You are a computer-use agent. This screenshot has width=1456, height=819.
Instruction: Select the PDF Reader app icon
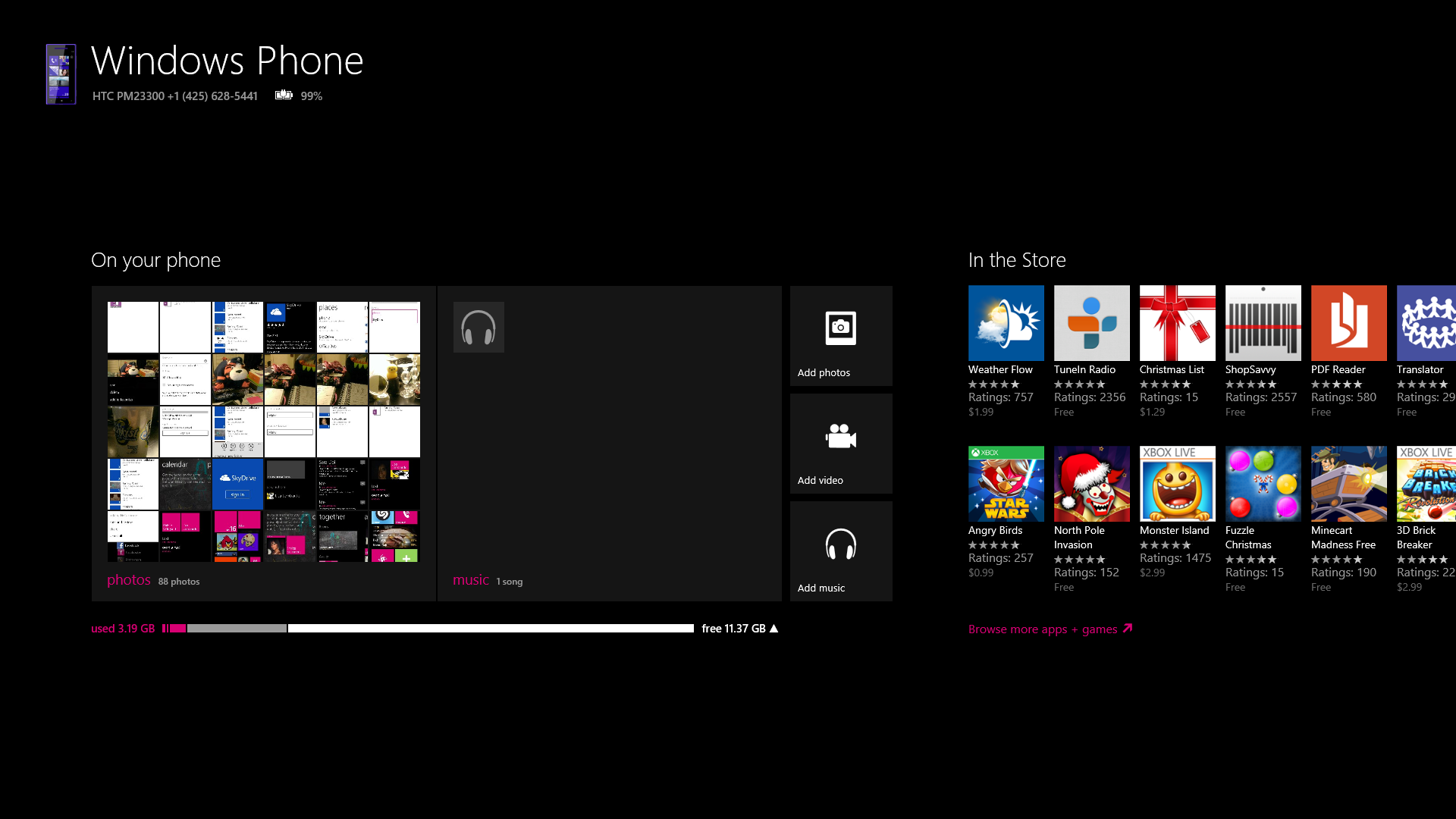tap(1349, 323)
